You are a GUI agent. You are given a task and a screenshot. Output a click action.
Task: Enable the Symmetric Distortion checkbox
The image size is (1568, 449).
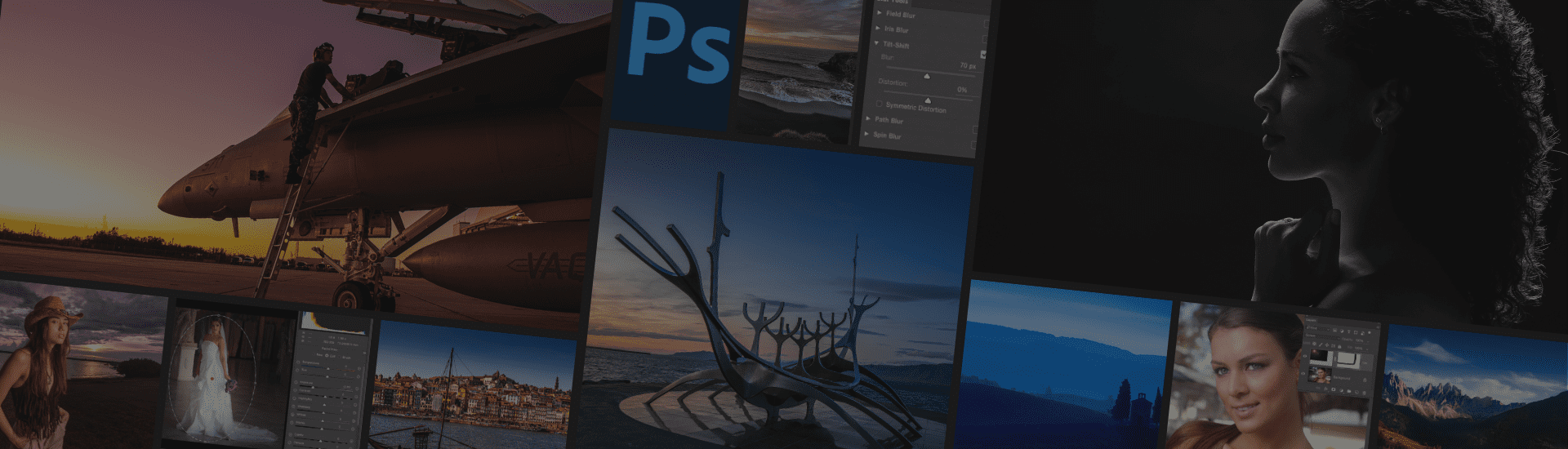(880, 104)
